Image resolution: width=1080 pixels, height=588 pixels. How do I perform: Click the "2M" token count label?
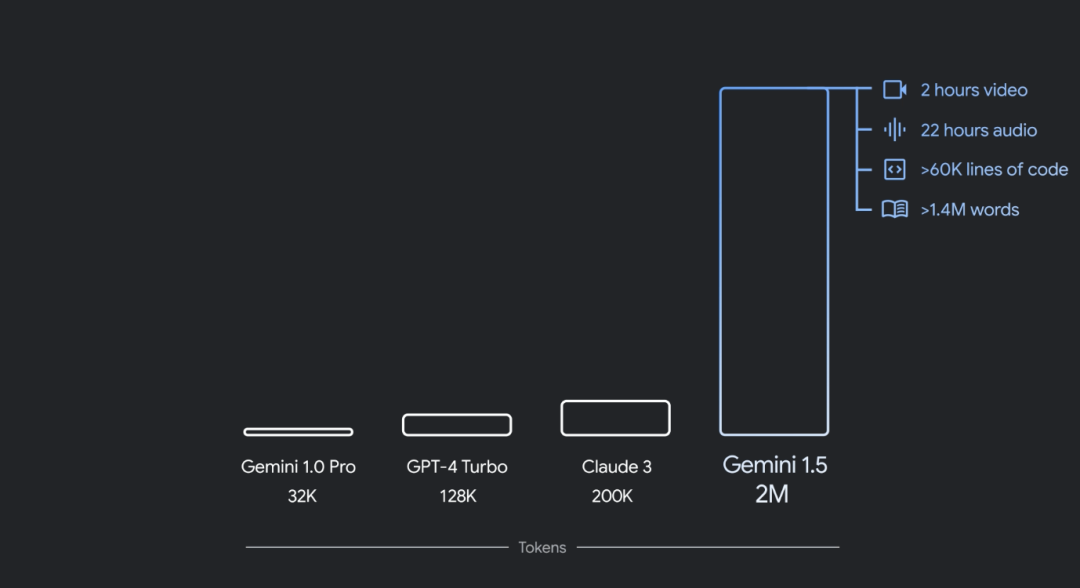point(772,494)
